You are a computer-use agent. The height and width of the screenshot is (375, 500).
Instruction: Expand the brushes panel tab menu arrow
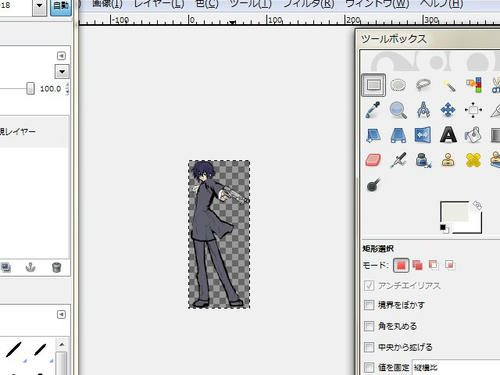pyautogui.click(x=61, y=314)
